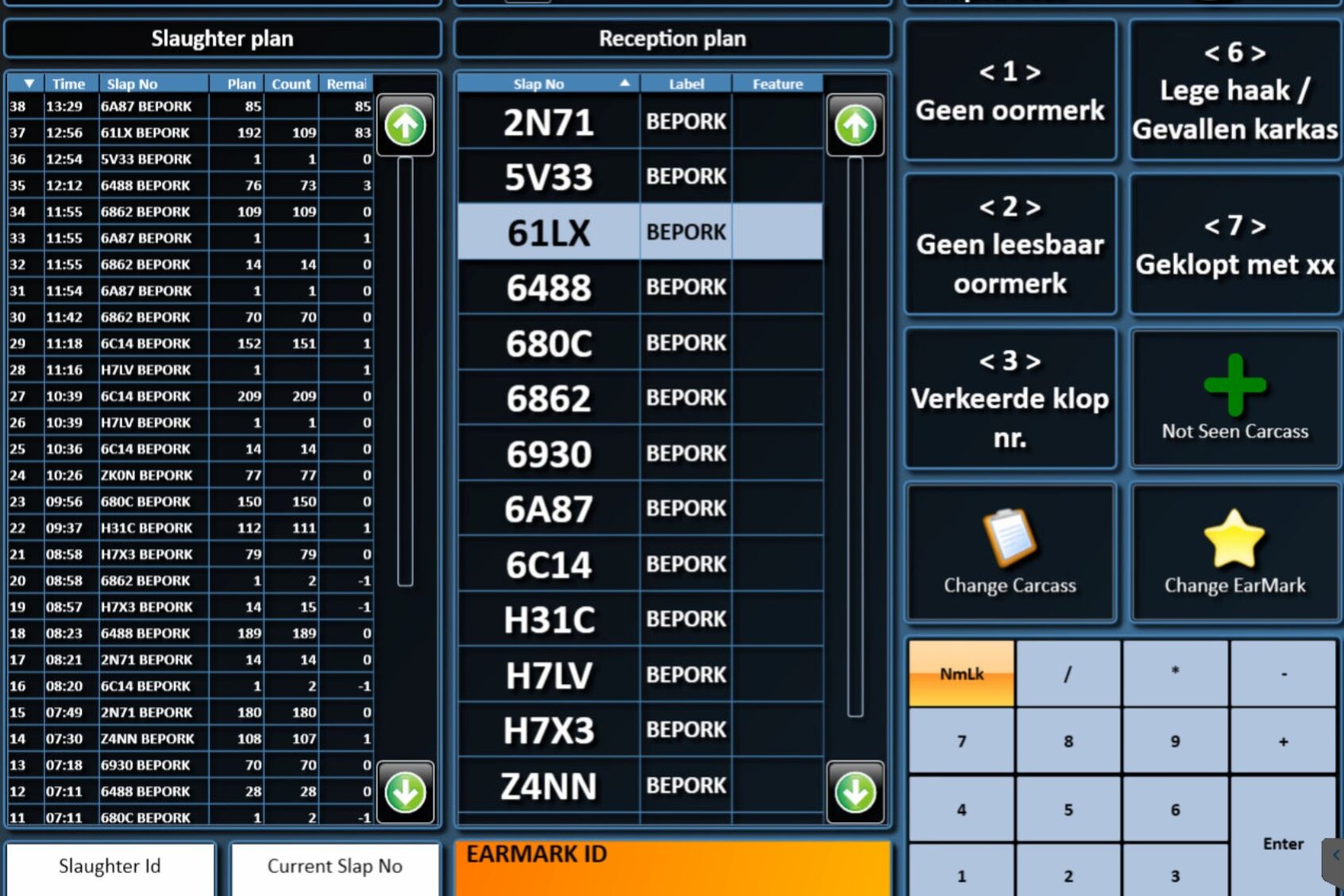The width and height of the screenshot is (1344, 896).
Task: Select row 37 61LX BEPORK in Slaughter plan
Action: coord(189,133)
